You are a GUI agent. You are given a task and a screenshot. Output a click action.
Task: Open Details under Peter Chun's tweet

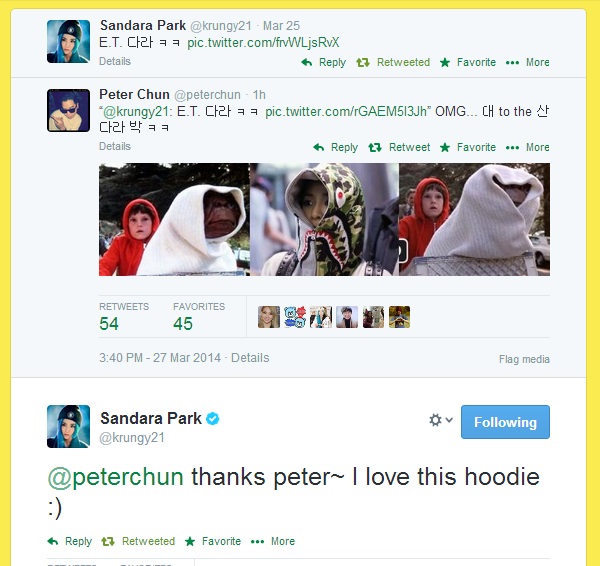115,146
